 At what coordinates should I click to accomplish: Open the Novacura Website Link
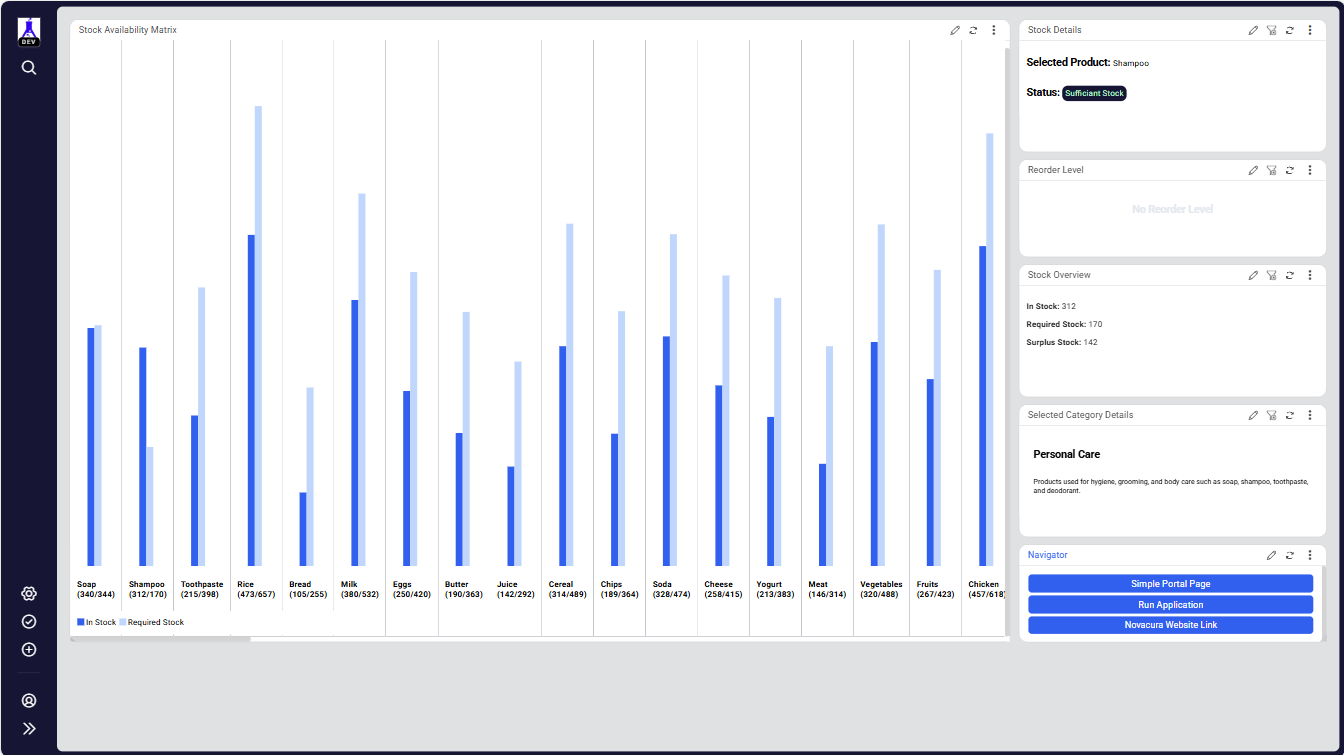click(x=1170, y=626)
